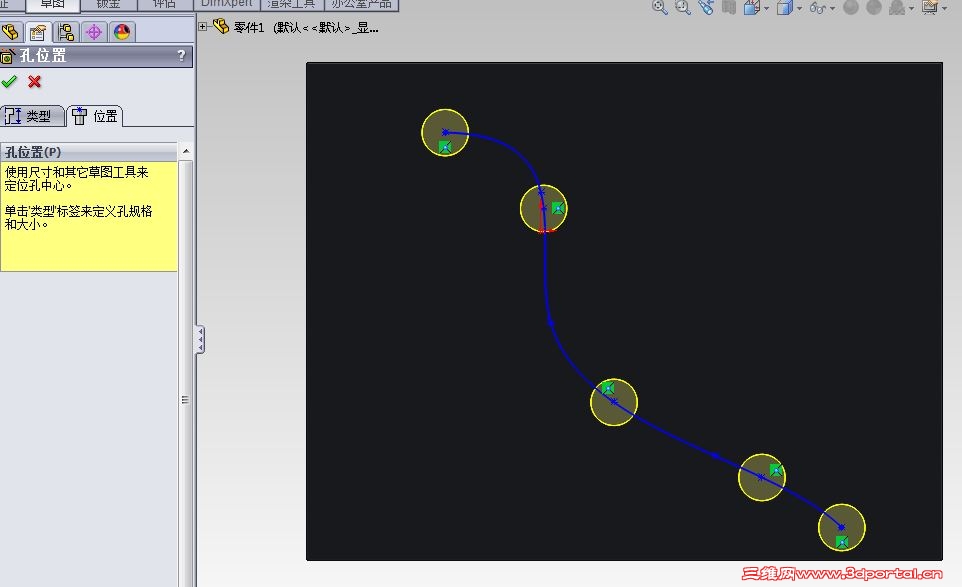Click the Previous View icon
This screenshot has width=962, height=587.
(x=706, y=7)
